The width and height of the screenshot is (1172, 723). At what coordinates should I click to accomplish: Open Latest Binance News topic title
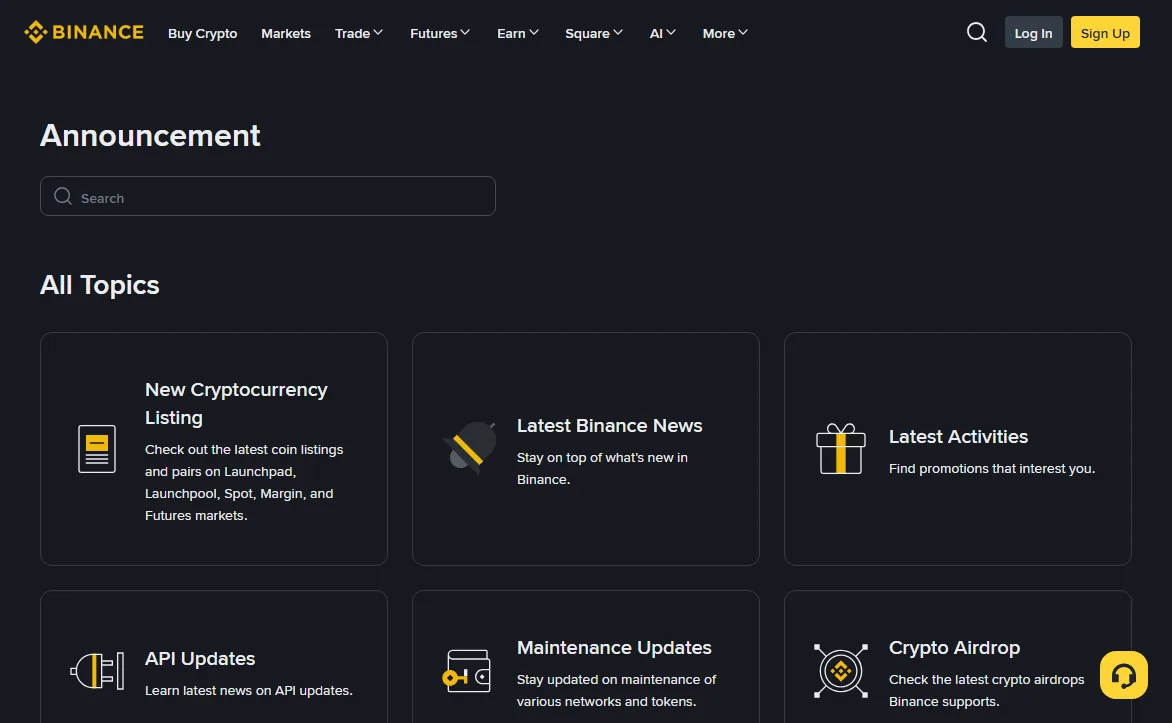pyautogui.click(x=609, y=425)
